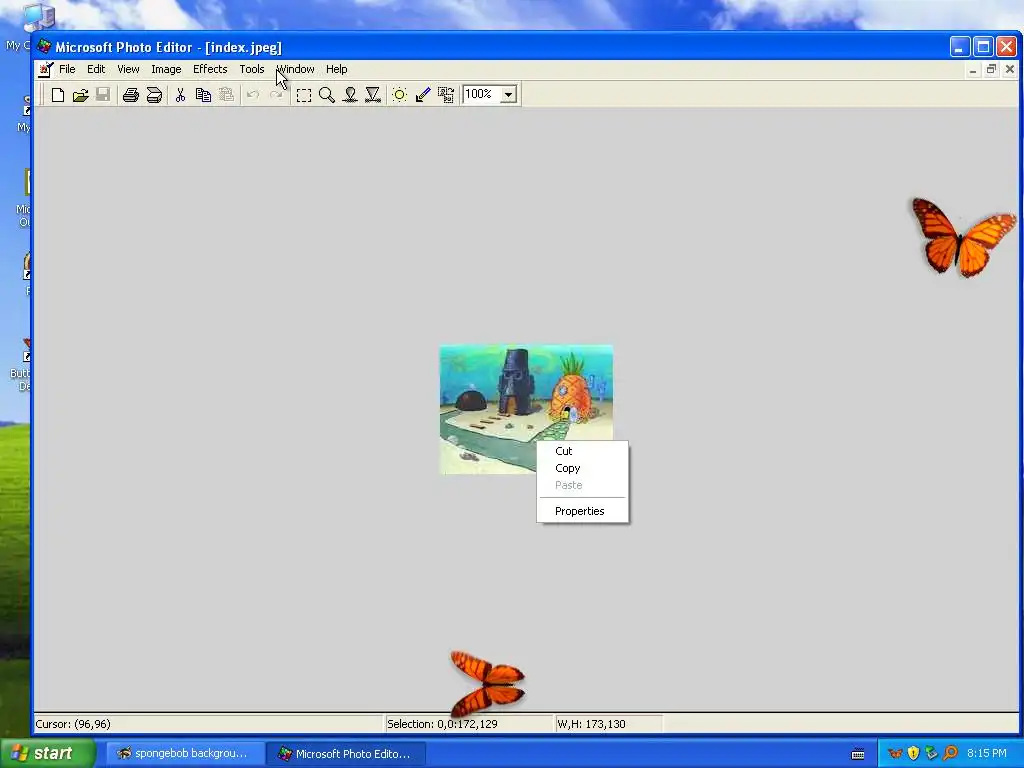Click the Selection: 0,0:172,129 status text
This screenshot has width=1024, height=768.
442,724
